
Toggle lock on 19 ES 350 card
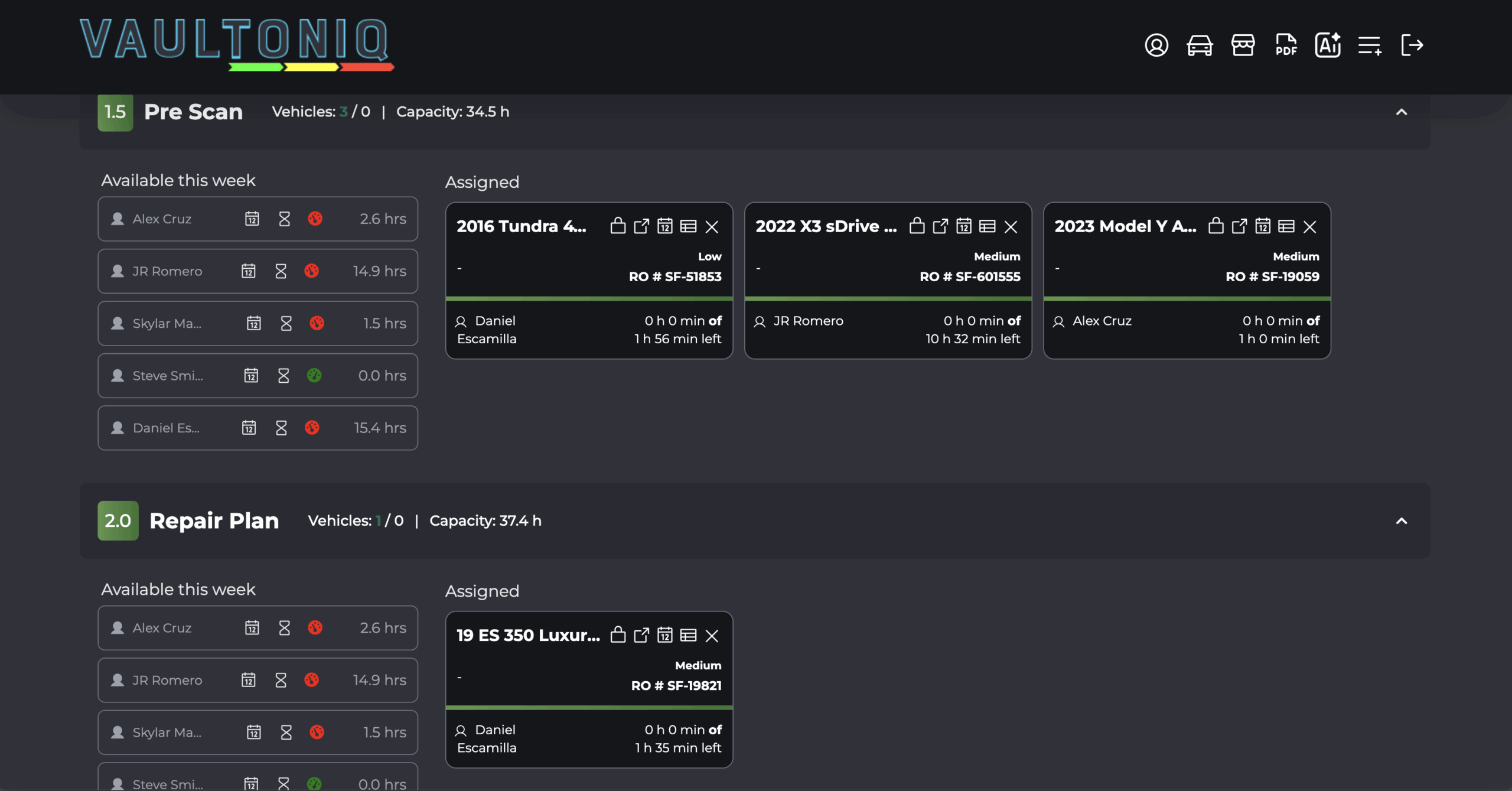618,635
